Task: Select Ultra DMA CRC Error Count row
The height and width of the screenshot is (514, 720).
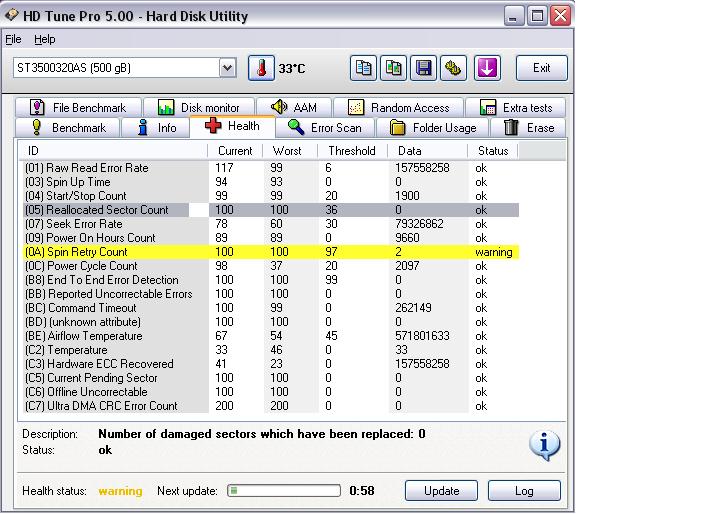Action: (x=271, y=406)
